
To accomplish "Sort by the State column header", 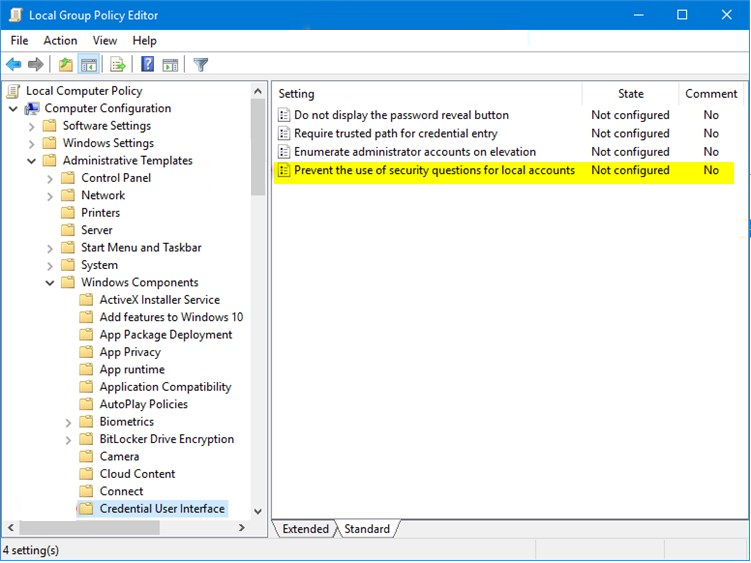I will (x=630, y=94).
